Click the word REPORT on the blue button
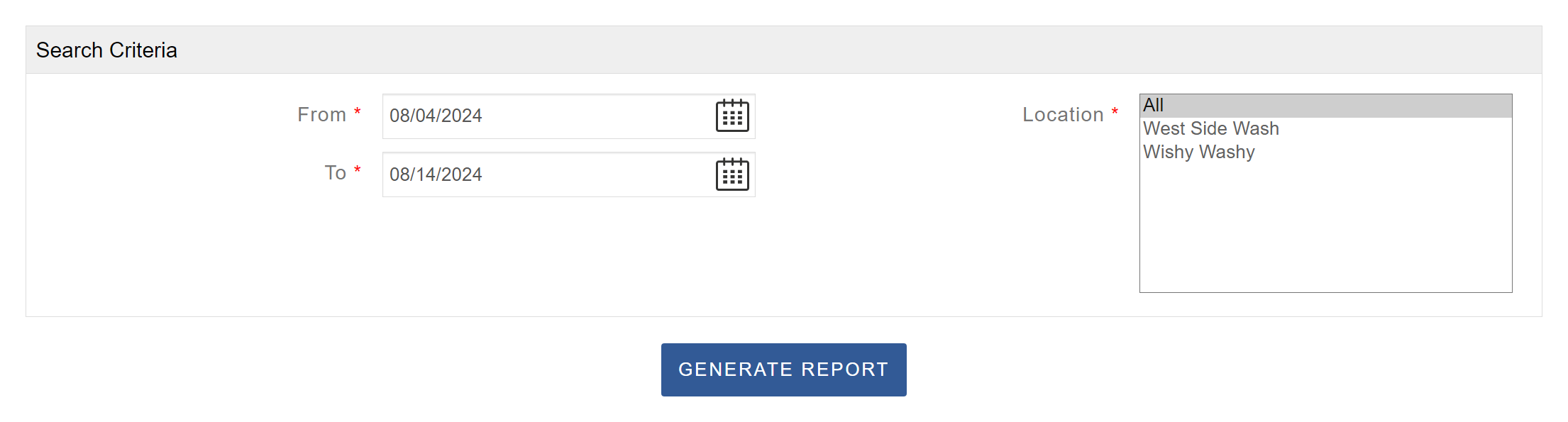 pos(844,370)
